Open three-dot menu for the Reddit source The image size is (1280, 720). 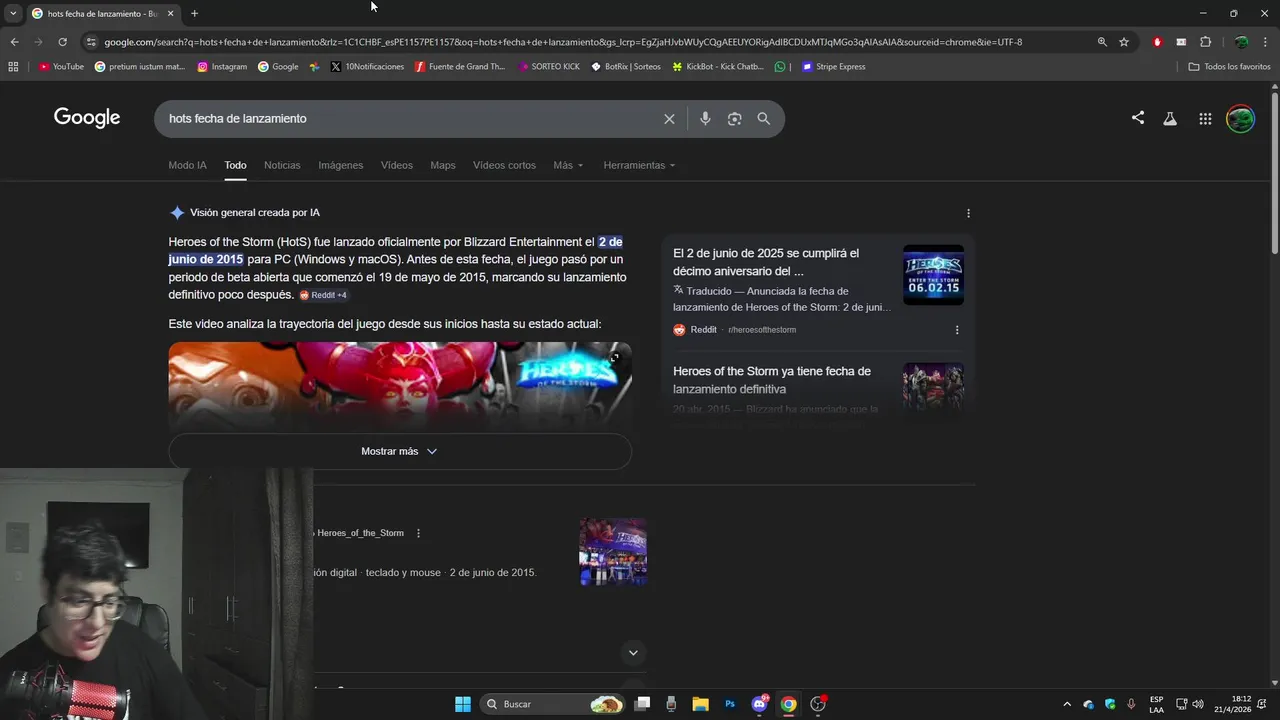(x=957, y=330)
